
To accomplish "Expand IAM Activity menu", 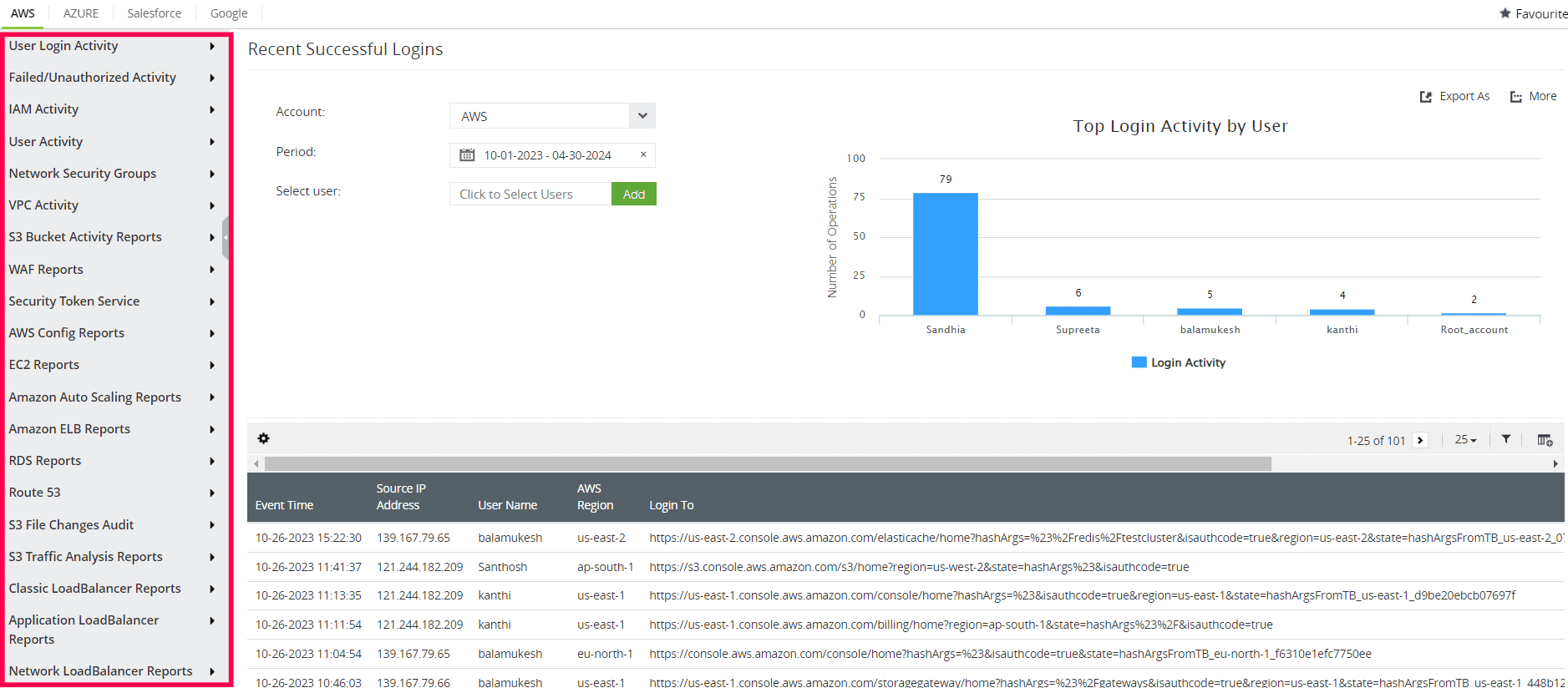I will 212,109.
